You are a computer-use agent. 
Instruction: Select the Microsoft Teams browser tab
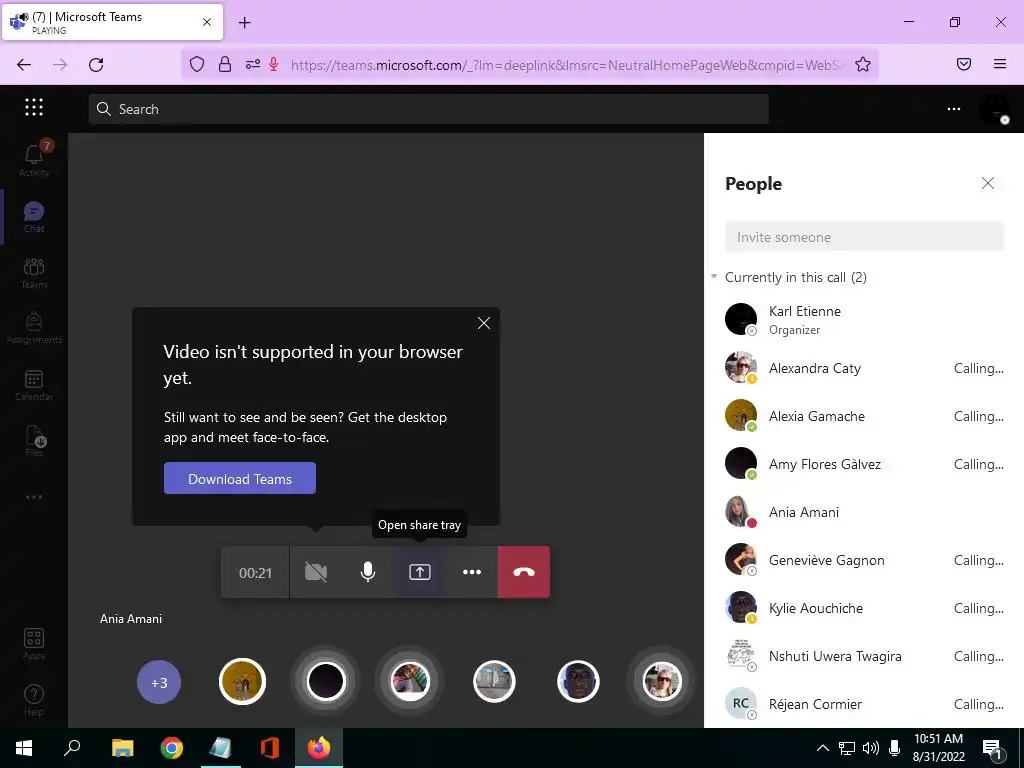[112, 22]
